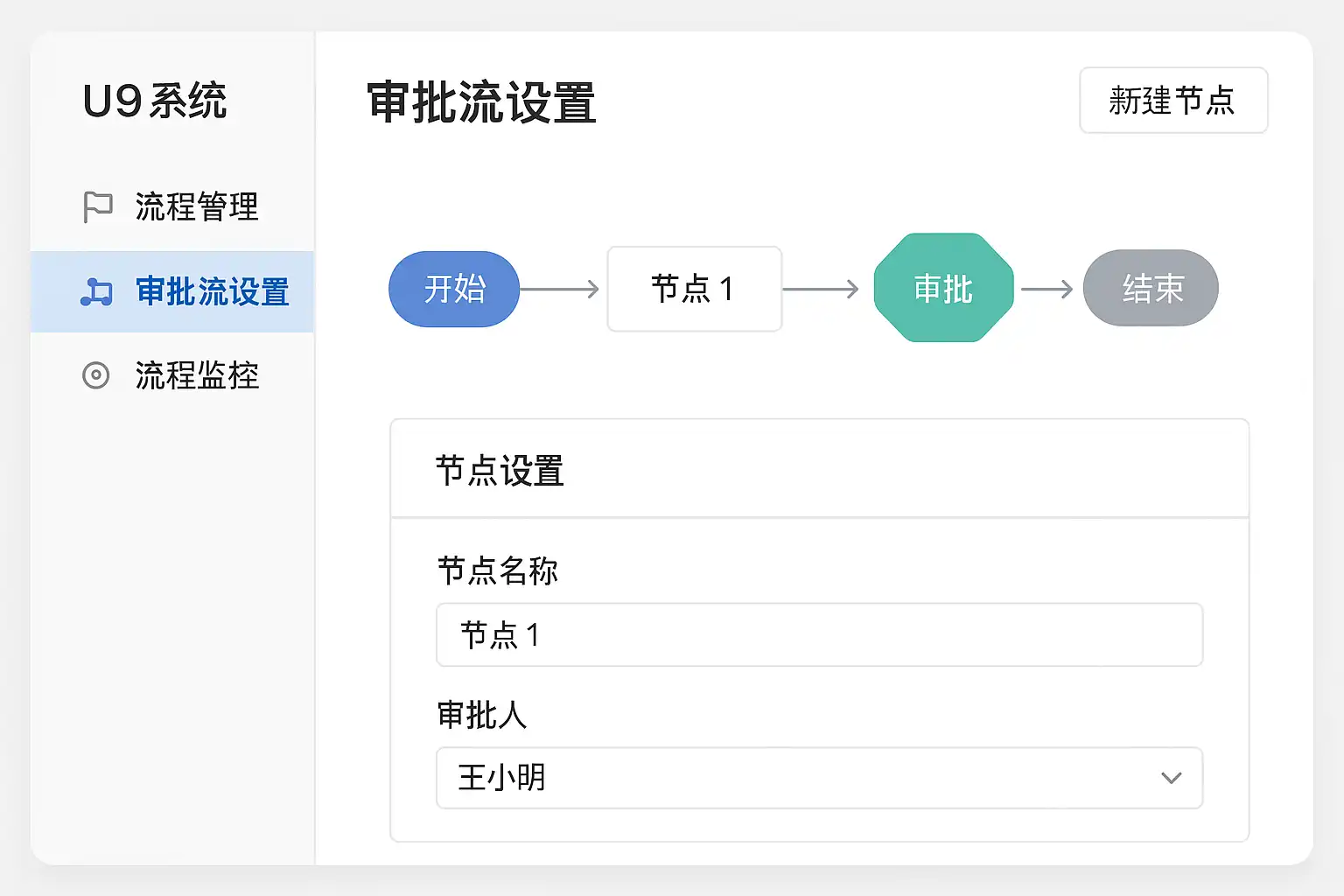Click the circular target icon beside 流程监控

[96, 375]
